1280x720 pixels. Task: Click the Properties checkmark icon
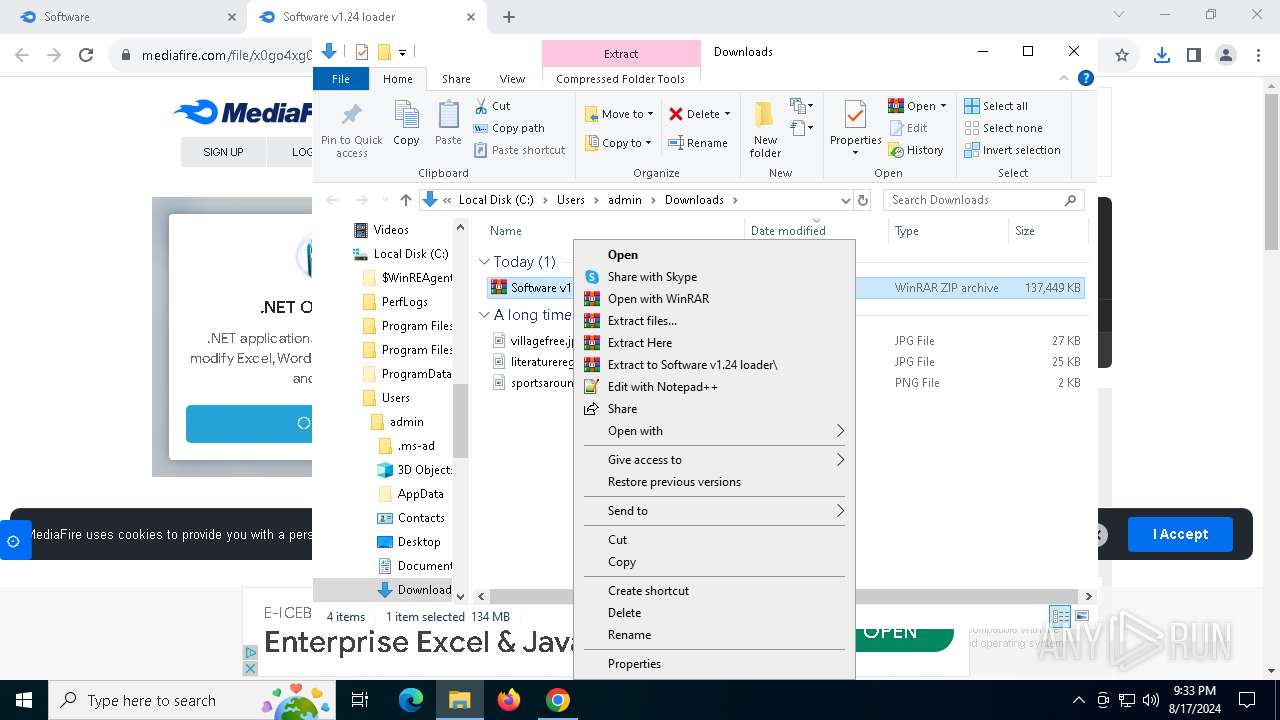coord(855,115)
